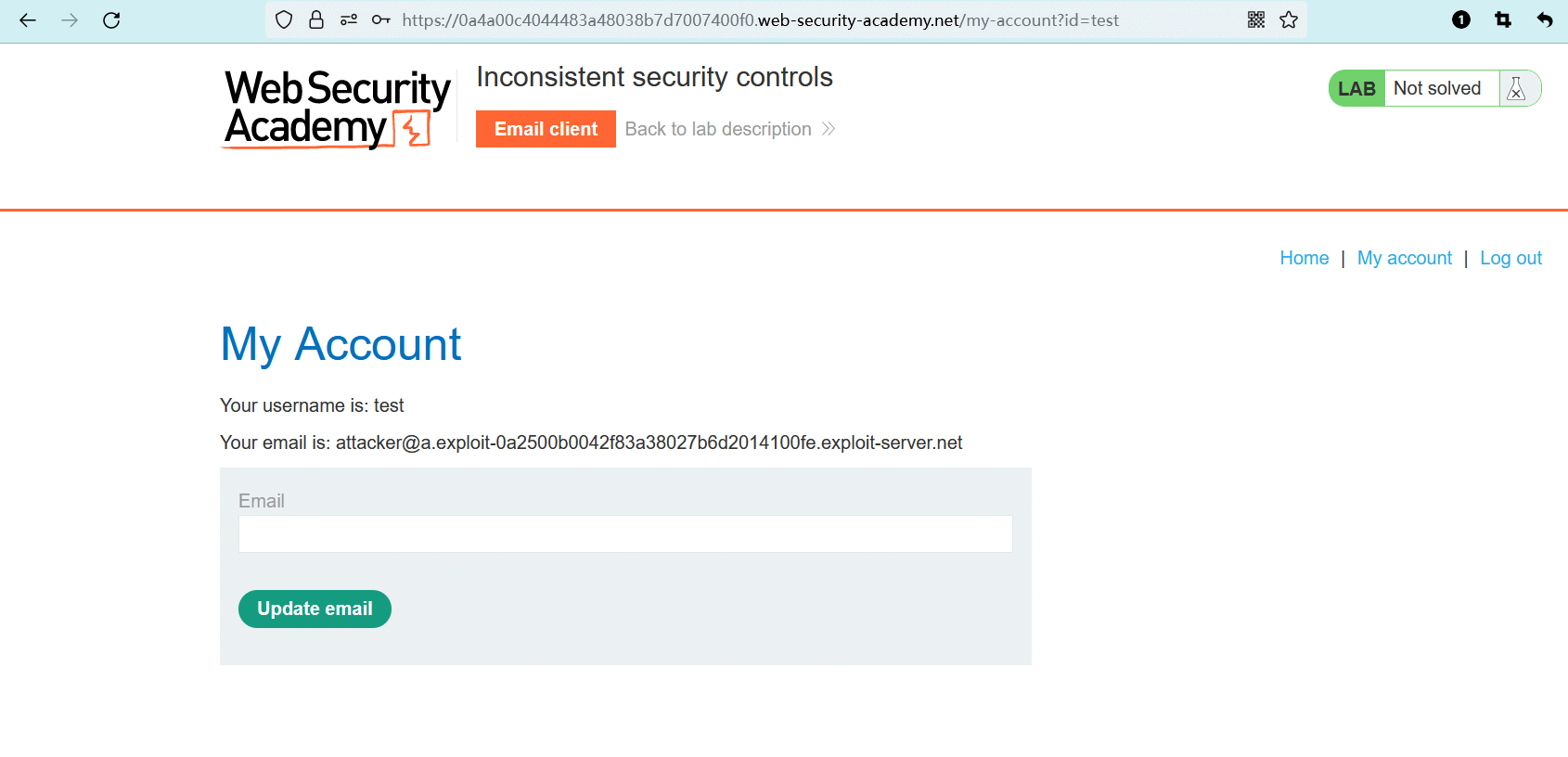The width and height of the screenshot is (1568, 757).
Task: Bookmark this page with the star
Action: [x=1289, y=20]
